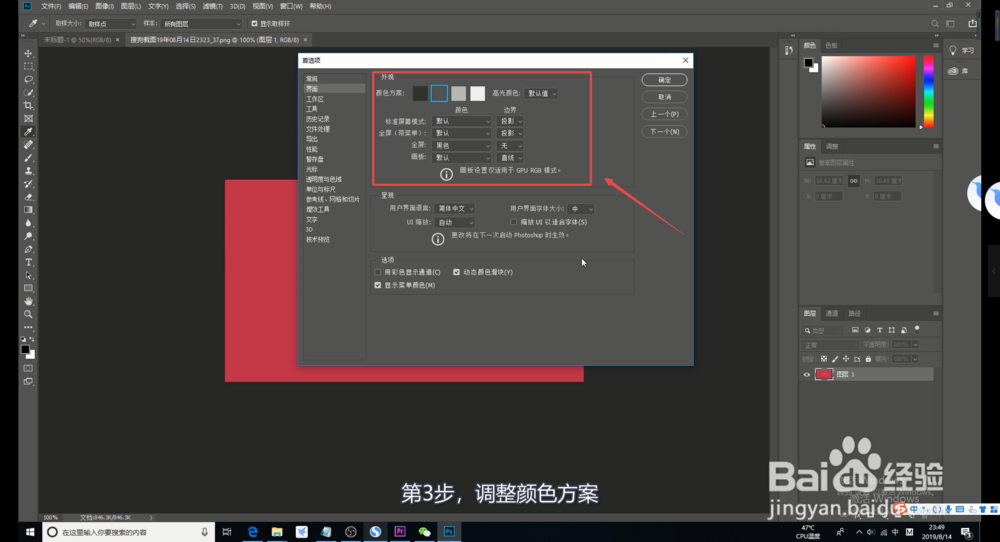Open the 图像(I) menu
Screen dimensions: 1000x542
click(x=105, y=6)
